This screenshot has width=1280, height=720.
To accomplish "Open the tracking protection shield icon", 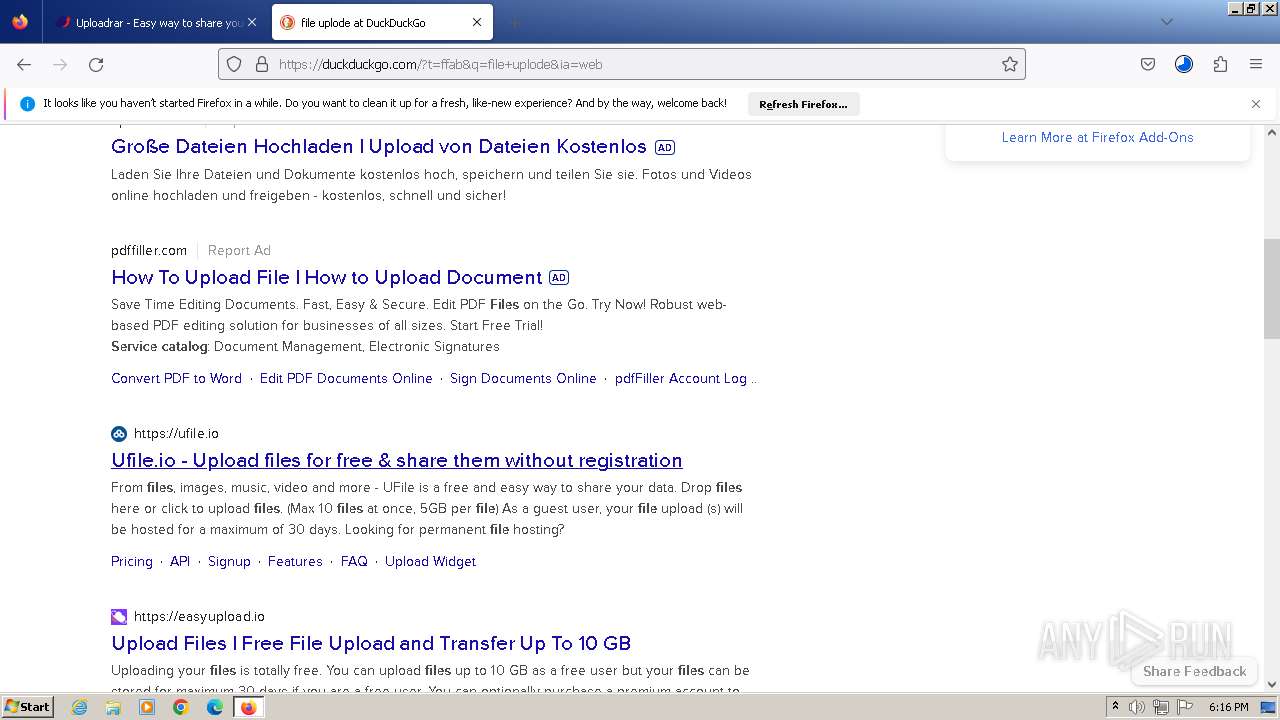I will (x=234, y=64).
